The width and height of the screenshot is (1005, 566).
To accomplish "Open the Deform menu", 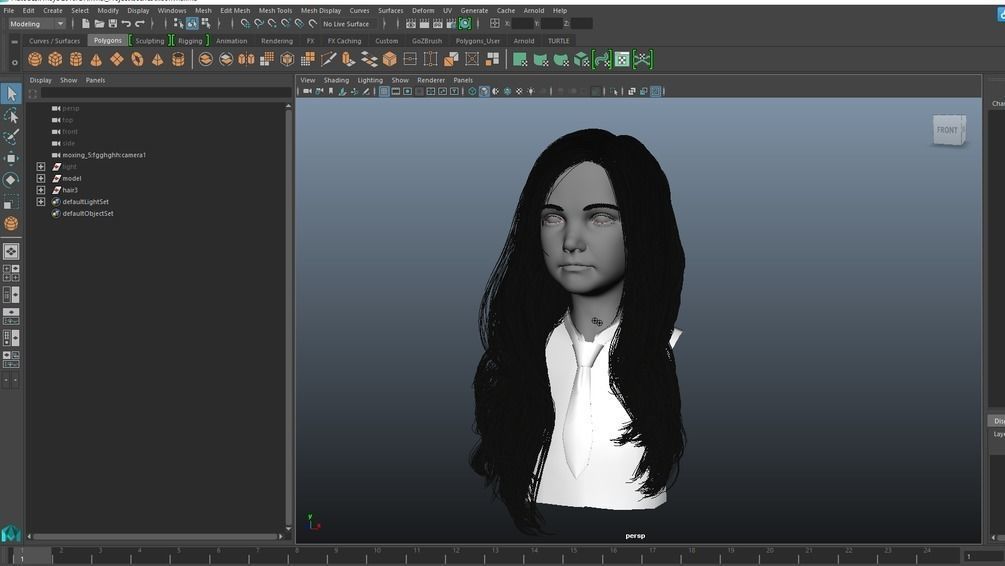I will [422, 10].
